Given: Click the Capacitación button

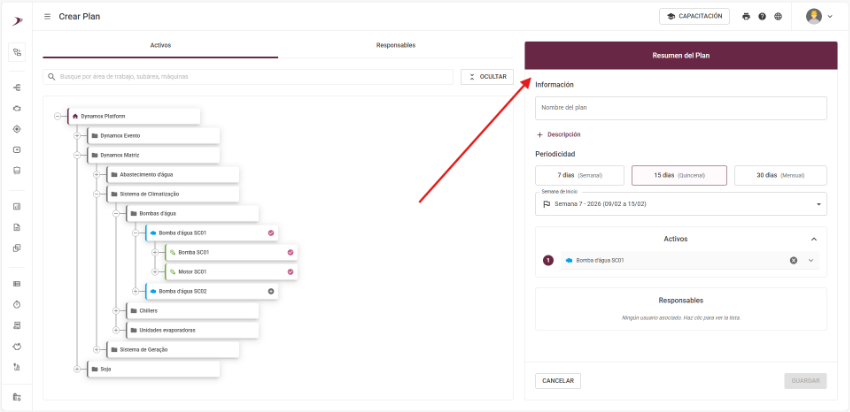Looking at the screenshot, I should tap(695, 16).
